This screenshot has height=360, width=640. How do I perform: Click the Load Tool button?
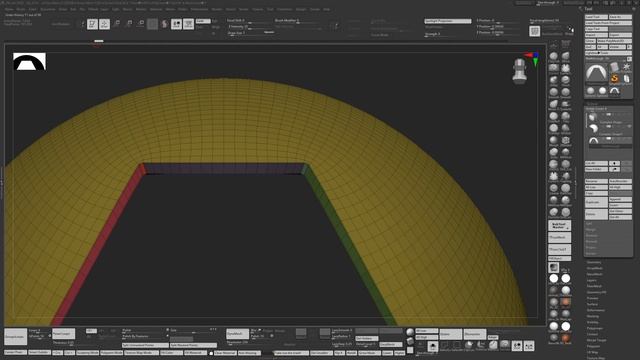pos(596,17)
